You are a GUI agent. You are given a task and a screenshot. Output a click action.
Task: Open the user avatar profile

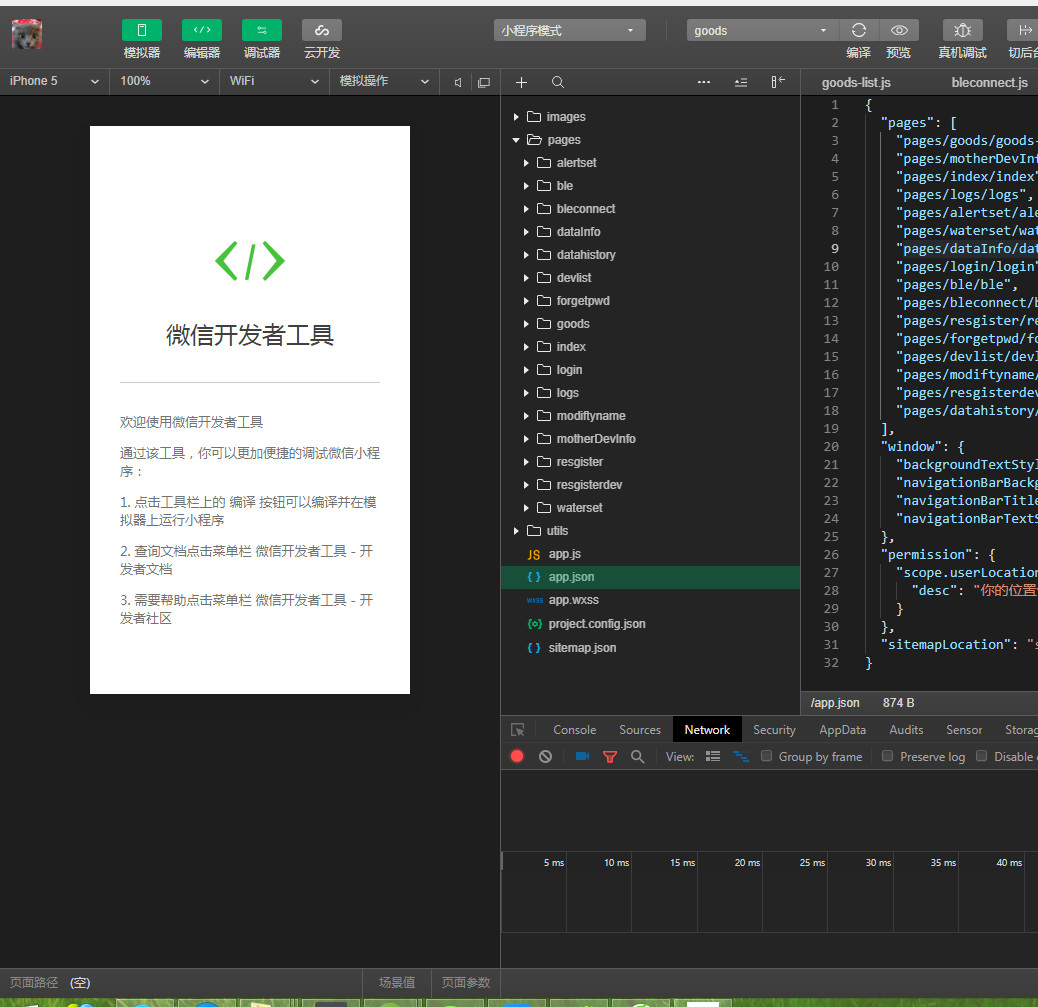[27, 34]
